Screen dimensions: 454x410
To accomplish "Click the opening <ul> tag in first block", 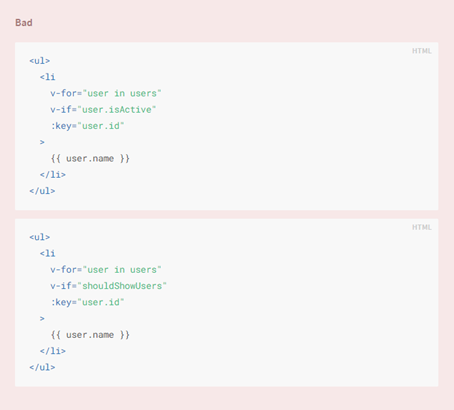I will pyautogui.click(x=40, y=61).
